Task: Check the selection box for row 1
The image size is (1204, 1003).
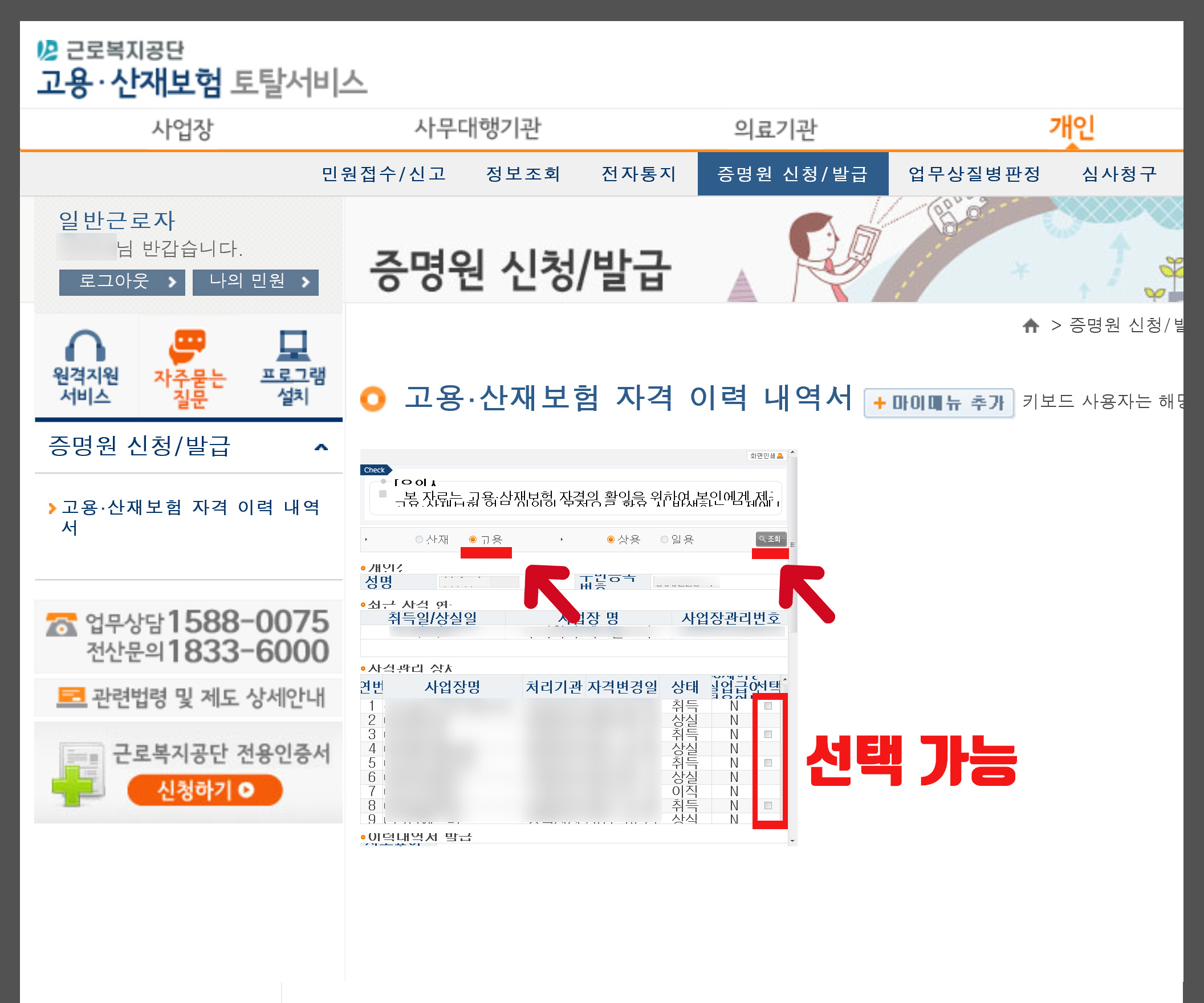Action: (768, 706)
